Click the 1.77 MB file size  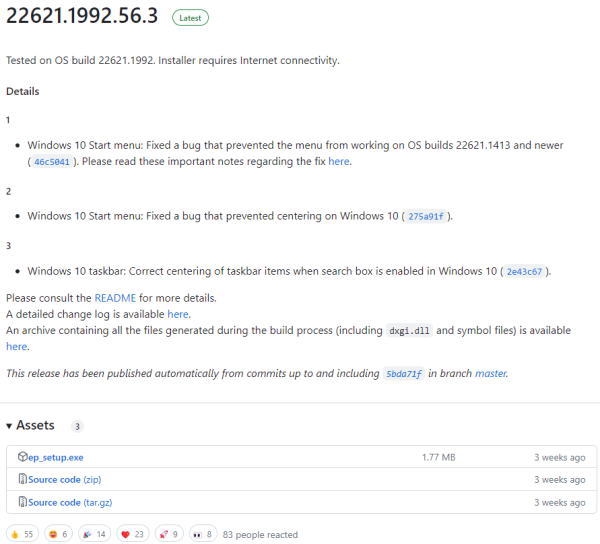(439, 457)
